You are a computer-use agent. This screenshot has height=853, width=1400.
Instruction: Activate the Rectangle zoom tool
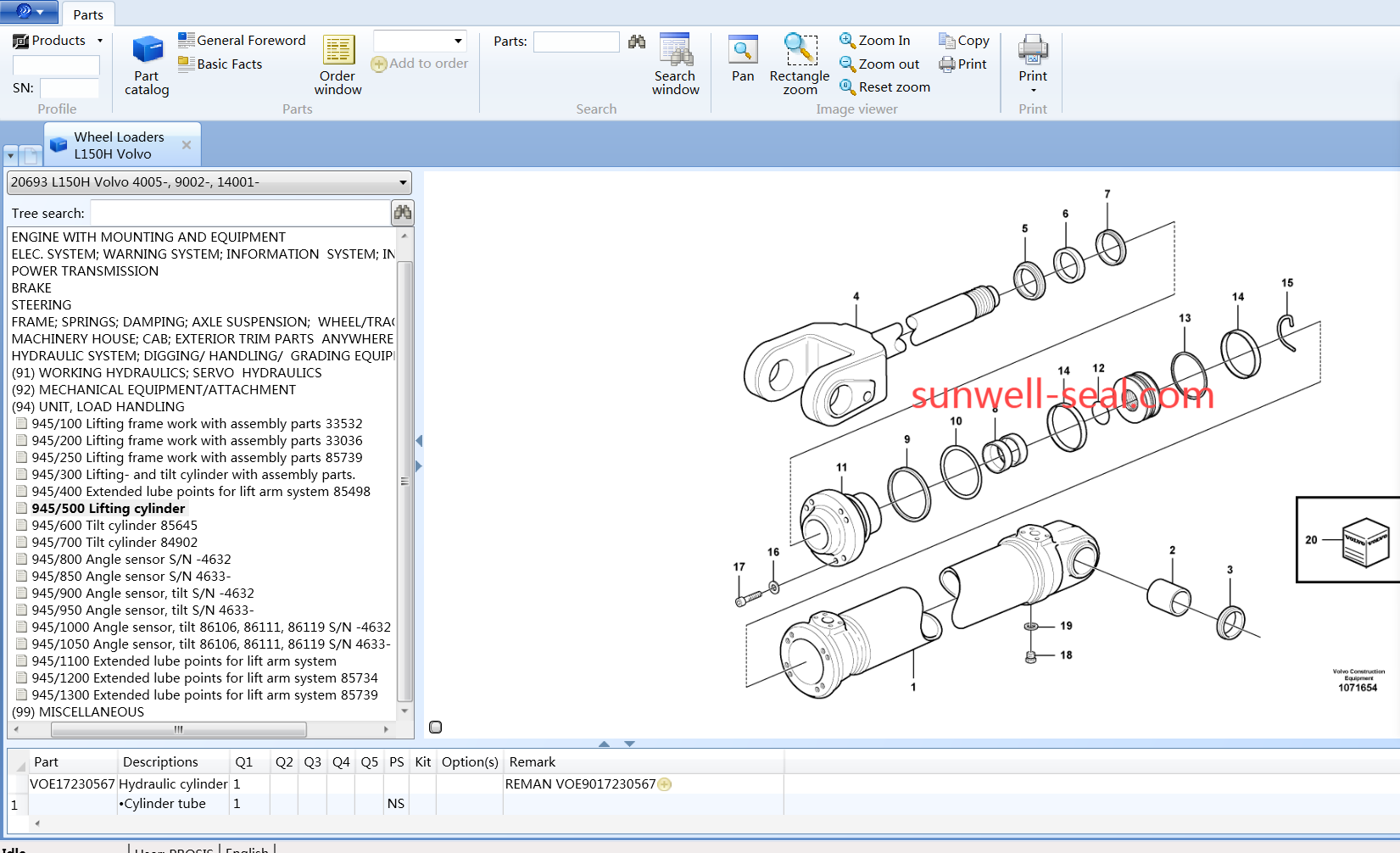(800, 65)
